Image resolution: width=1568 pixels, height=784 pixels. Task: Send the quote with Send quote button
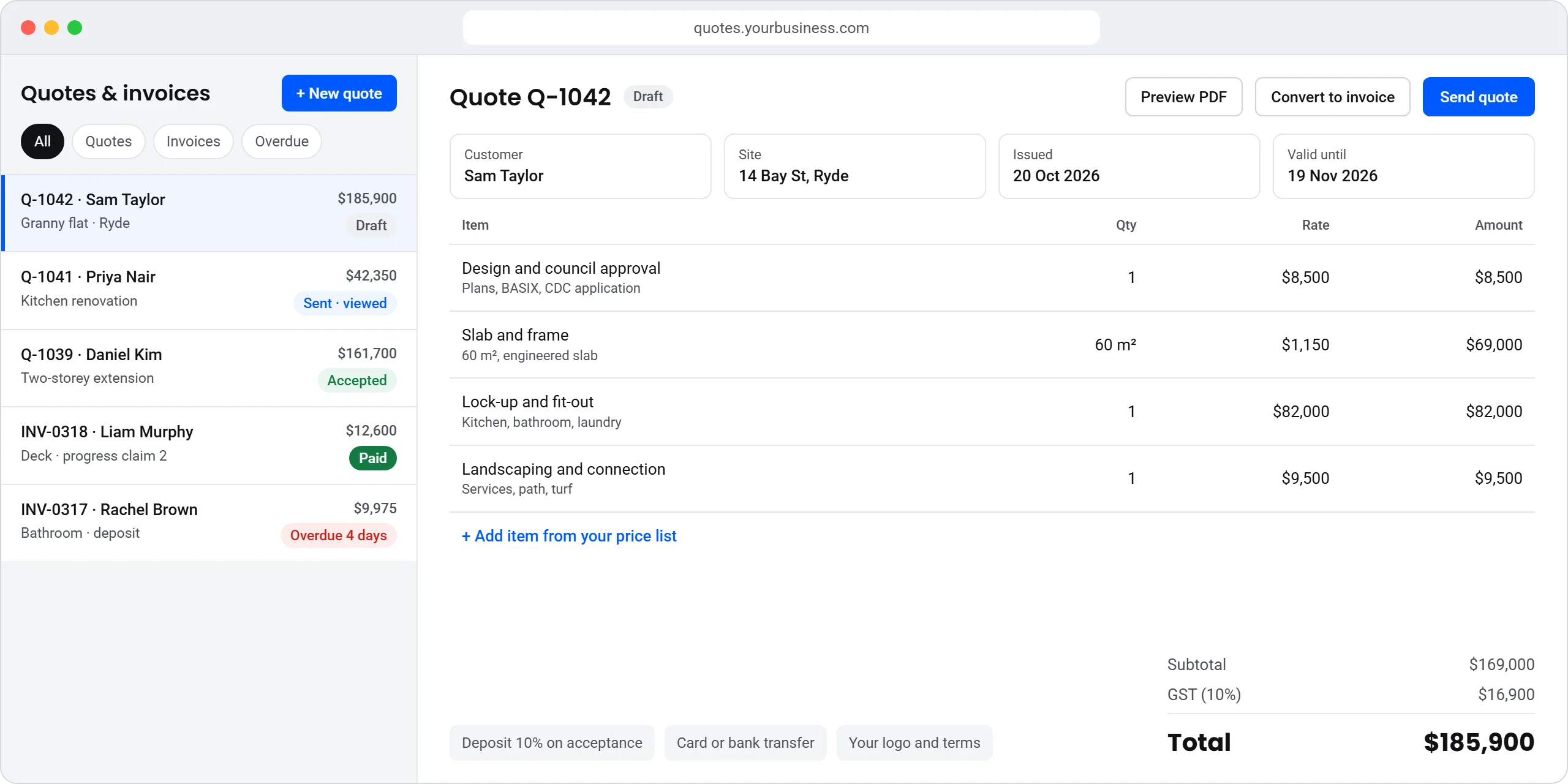tap(1479, 97)
